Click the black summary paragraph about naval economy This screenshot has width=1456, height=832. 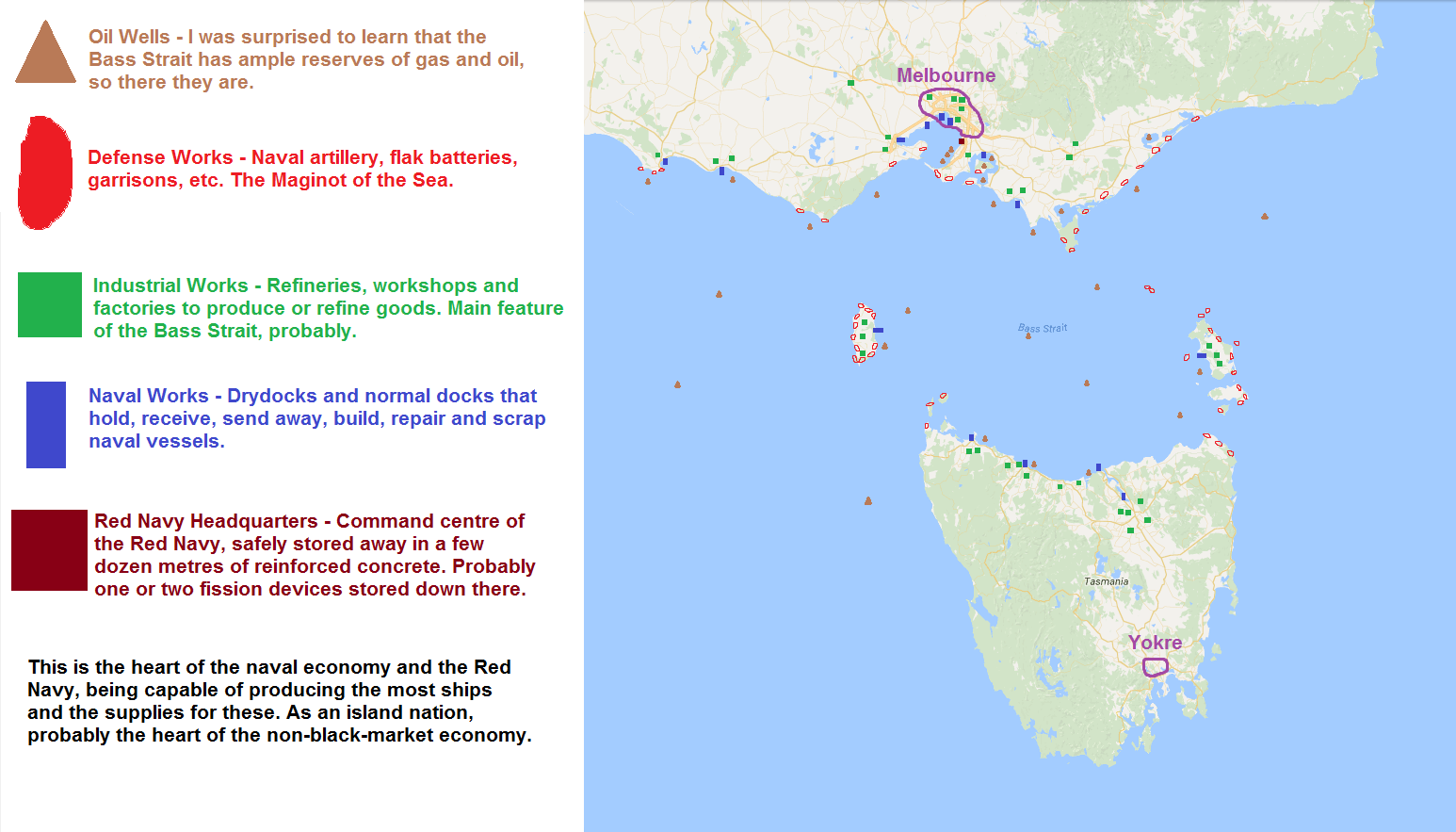tap(279, 701)
